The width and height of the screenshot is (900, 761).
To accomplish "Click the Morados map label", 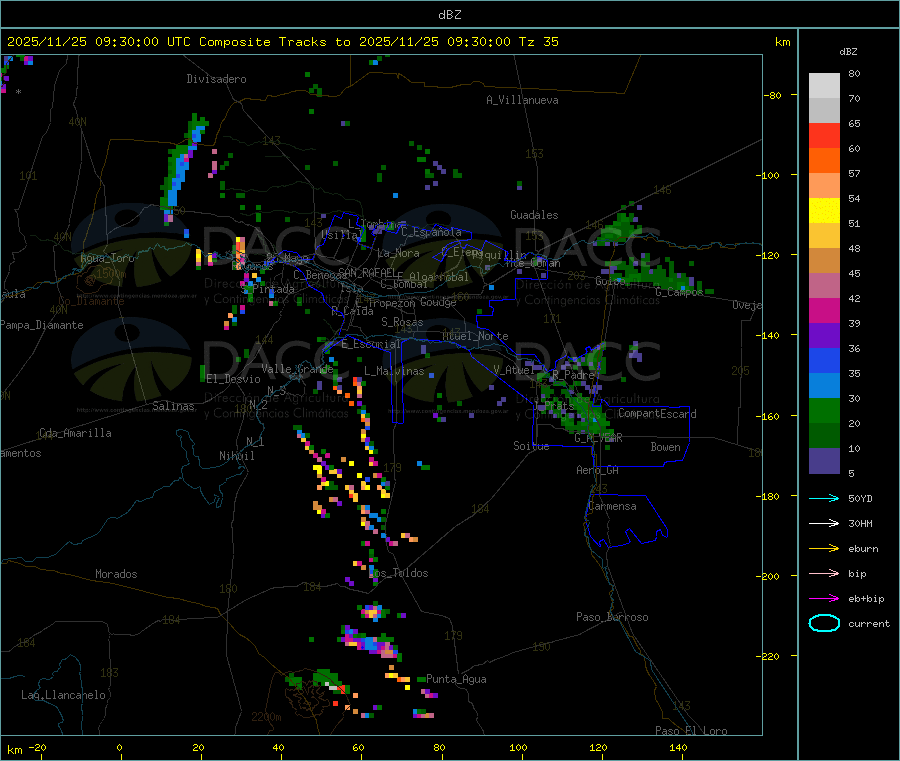I will pyautogui.click(x=116, y=574).
